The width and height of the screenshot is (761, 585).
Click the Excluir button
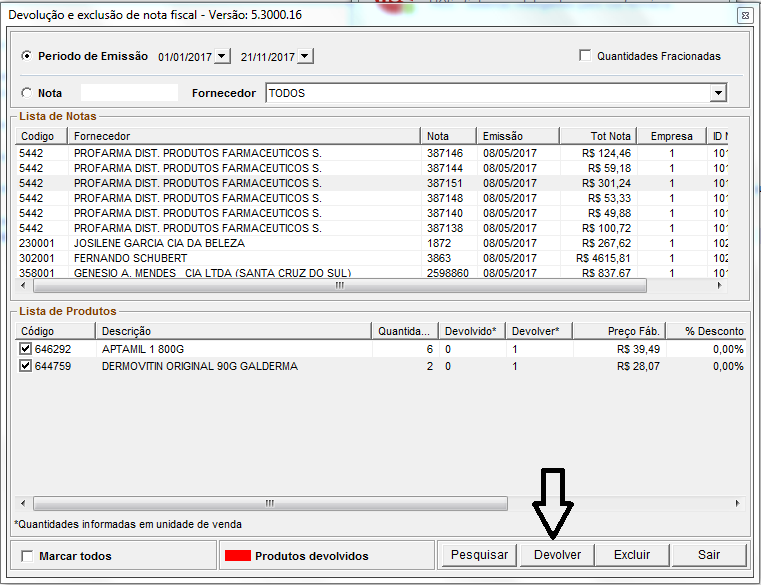coord(631,555)
